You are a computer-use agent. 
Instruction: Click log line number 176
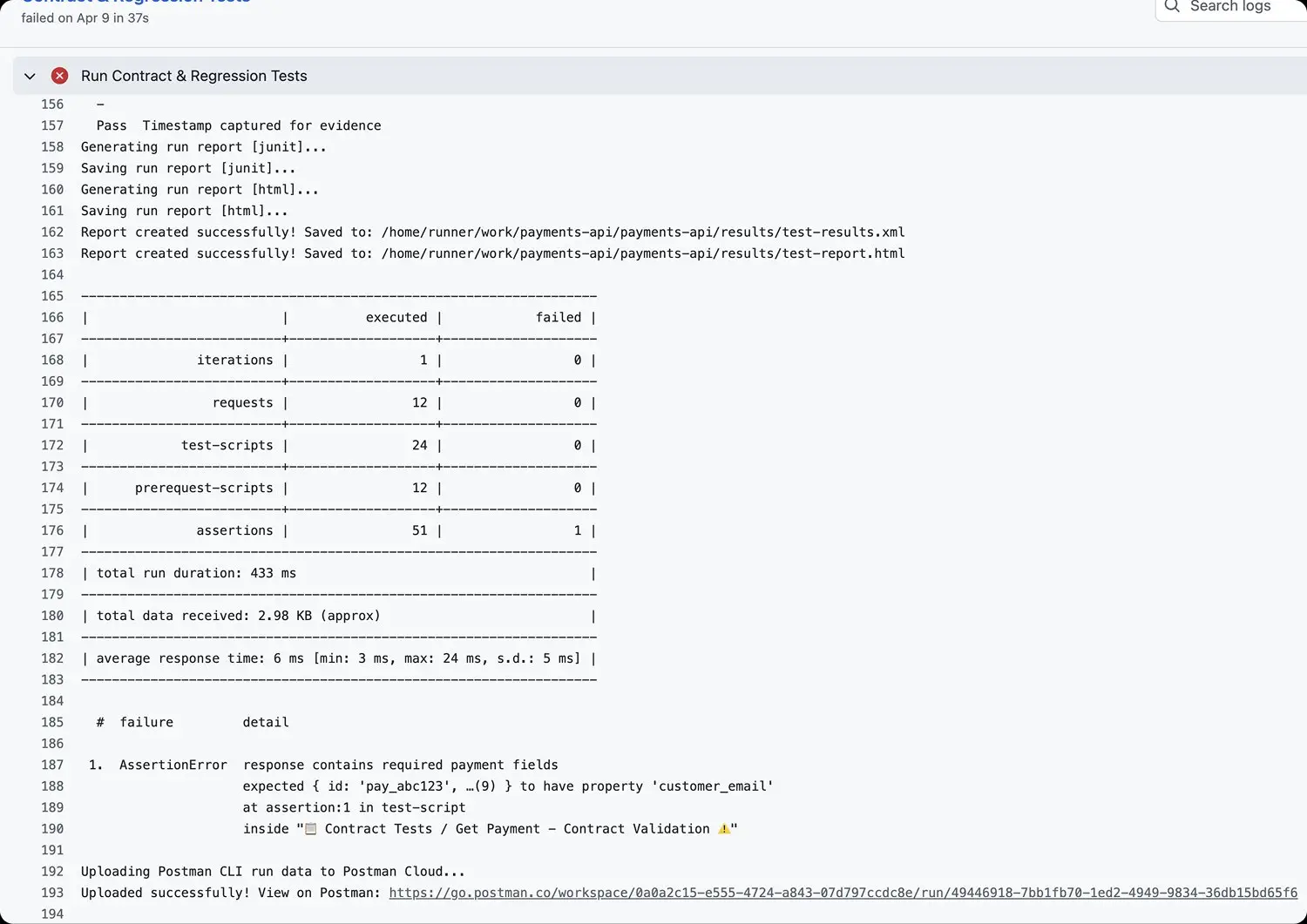click(x=52, y=530)
